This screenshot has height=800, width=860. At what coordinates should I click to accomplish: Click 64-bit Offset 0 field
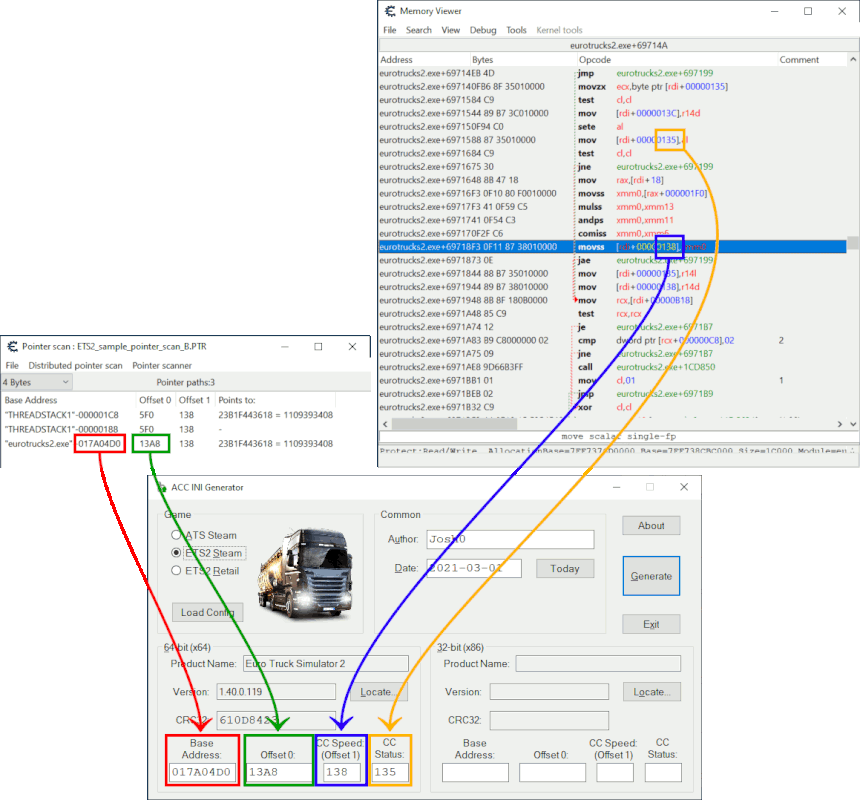279,772
